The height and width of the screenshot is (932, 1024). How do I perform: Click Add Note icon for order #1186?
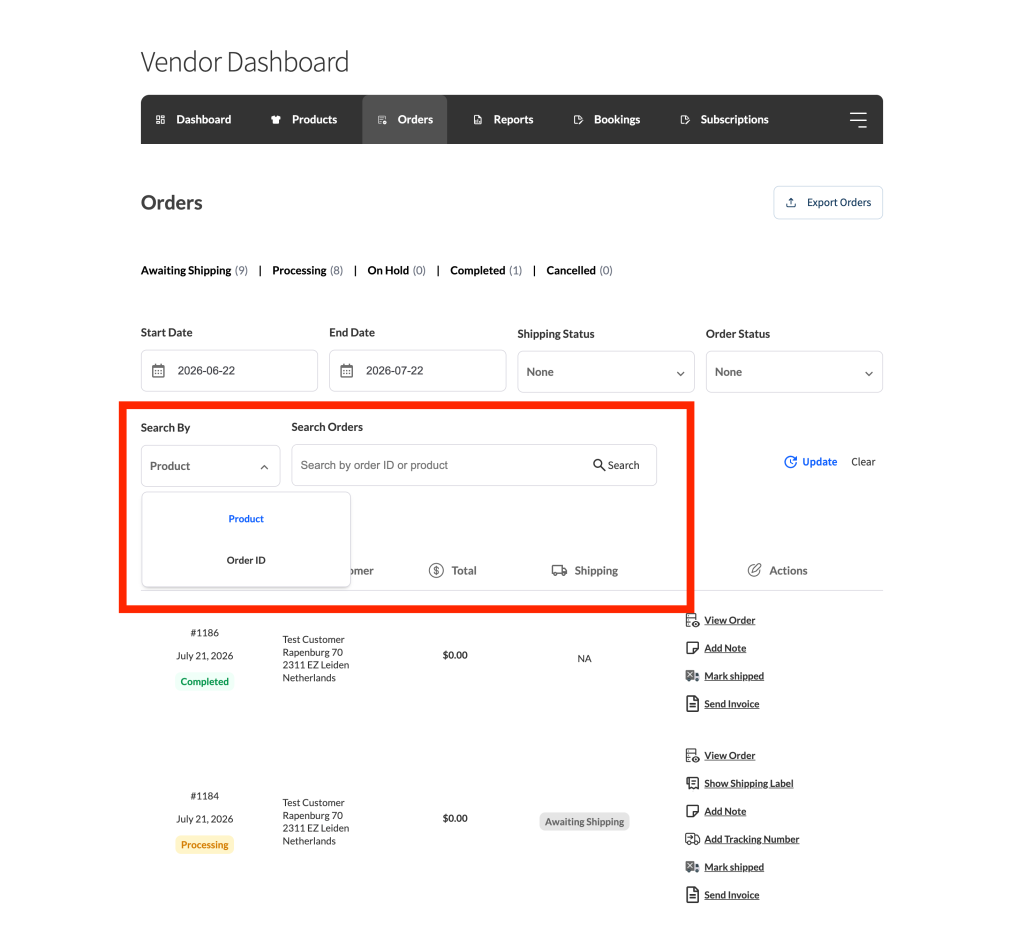click(692, 648)
